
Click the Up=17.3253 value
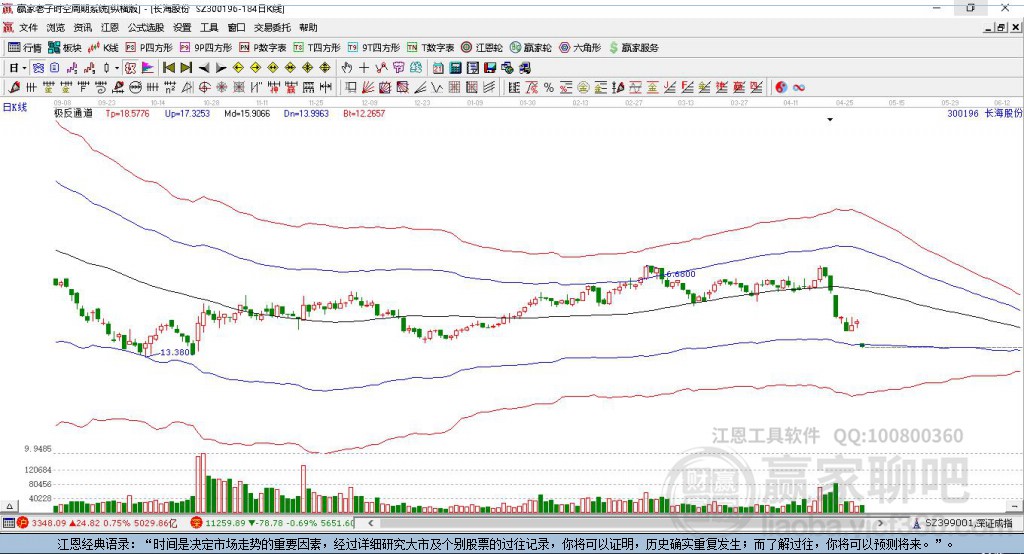(187, 113)
